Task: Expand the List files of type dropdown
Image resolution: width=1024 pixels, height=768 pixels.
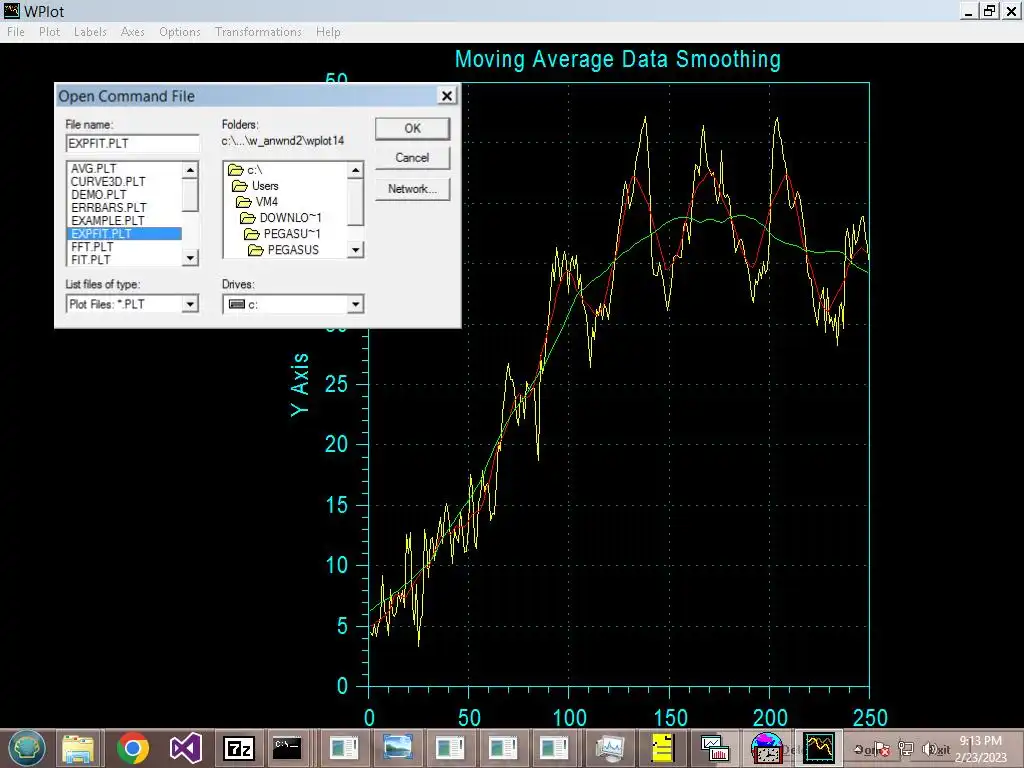Action: point(190,304)
